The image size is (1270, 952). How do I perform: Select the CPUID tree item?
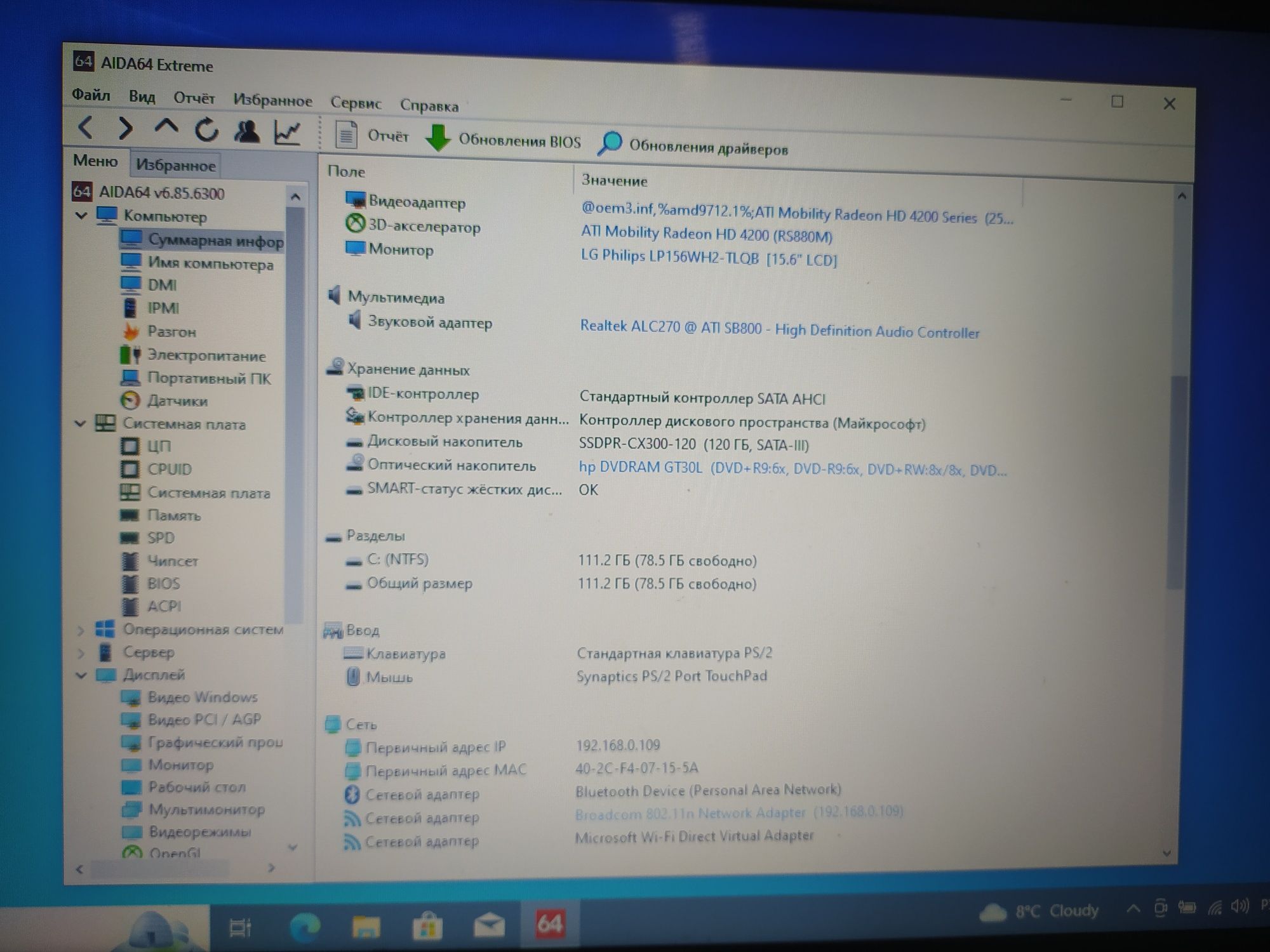(156, 469)
